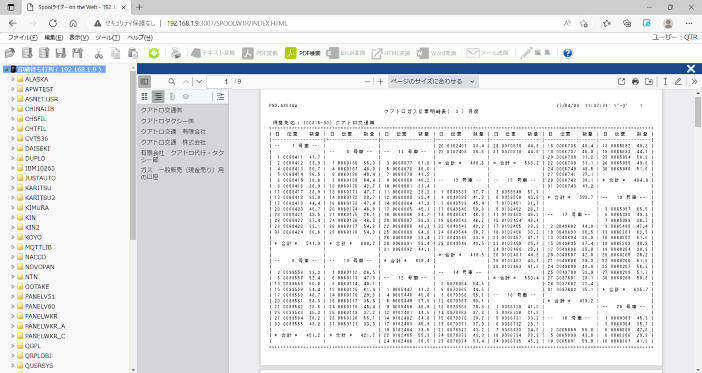The width and height of the screenshot is (702, 373).
Task: Open the ページのサイズに合わせる zoom dropdown
Action: click(433, 81)
